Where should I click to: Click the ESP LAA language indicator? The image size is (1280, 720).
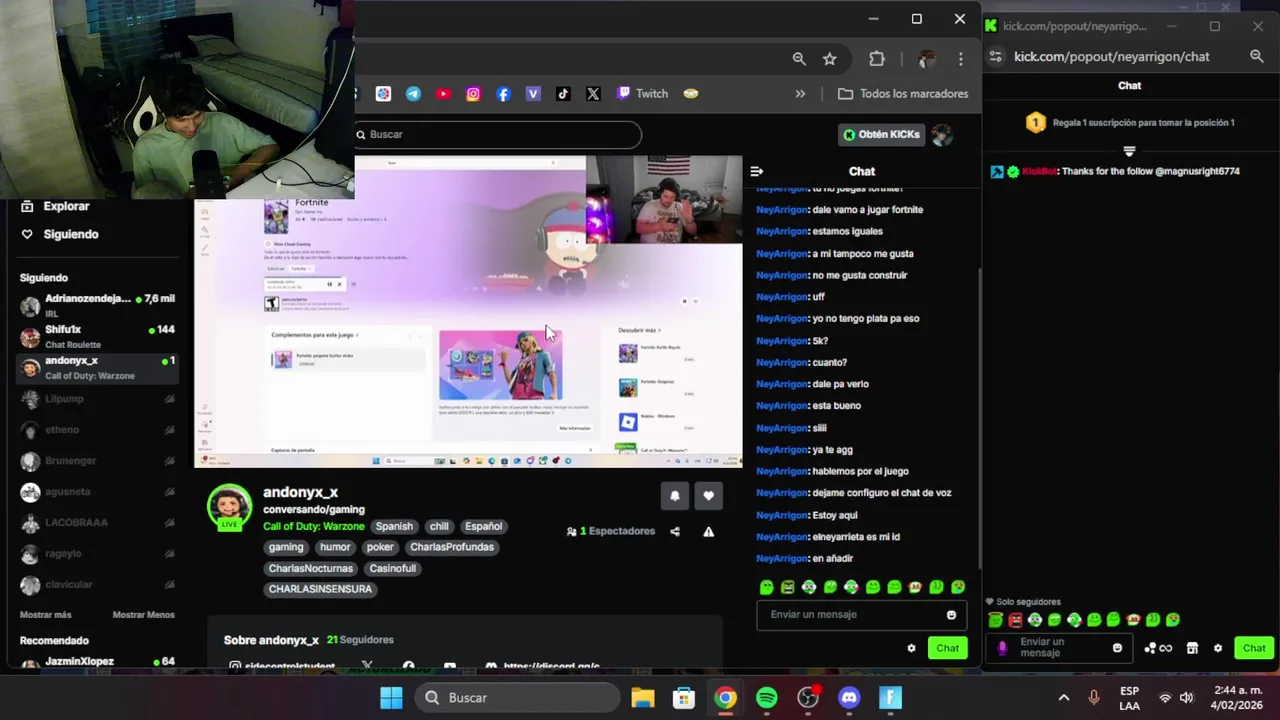click(1129, 697)
